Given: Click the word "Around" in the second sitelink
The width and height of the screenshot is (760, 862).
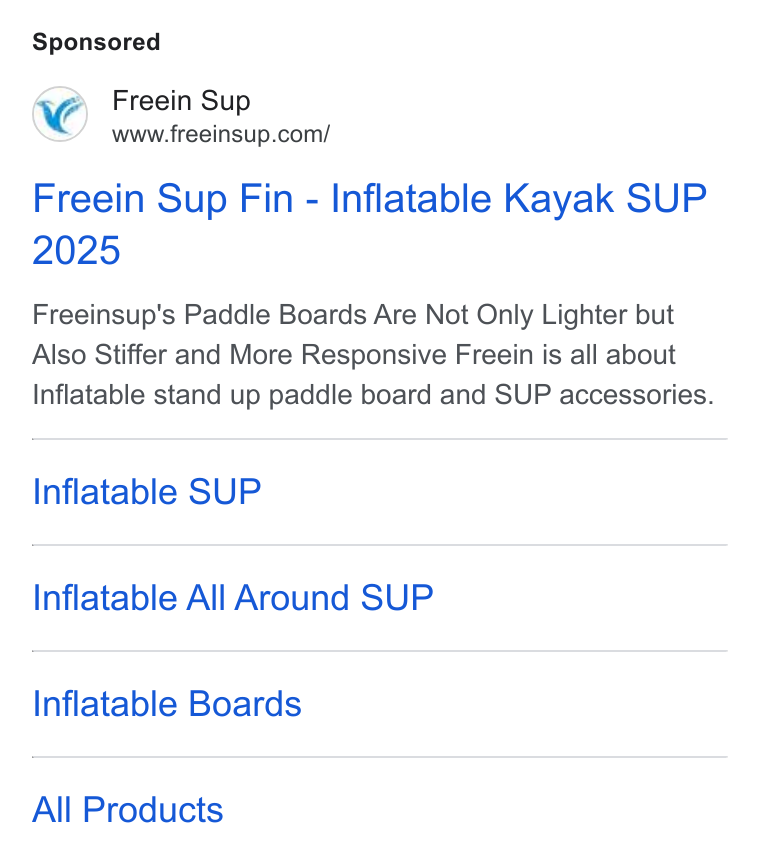Looking at the screenshot, I should [x=292, y=597].
